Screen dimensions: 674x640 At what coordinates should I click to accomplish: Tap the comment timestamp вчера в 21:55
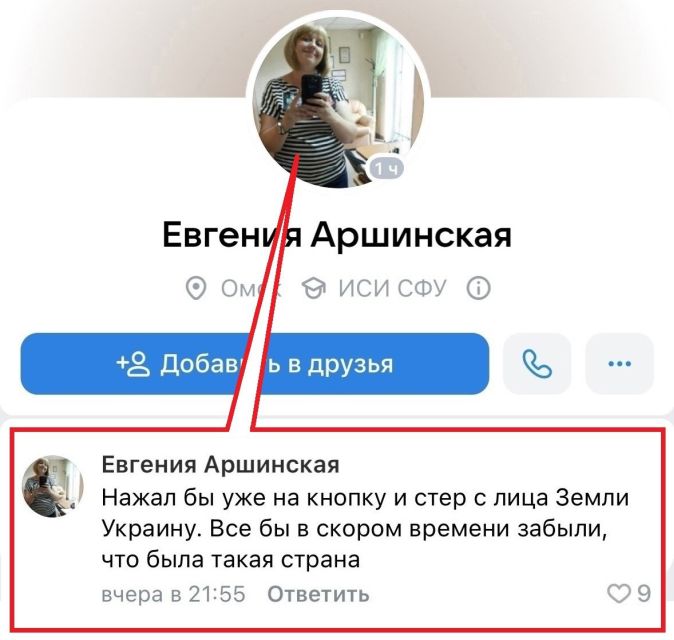click(173, 594)
